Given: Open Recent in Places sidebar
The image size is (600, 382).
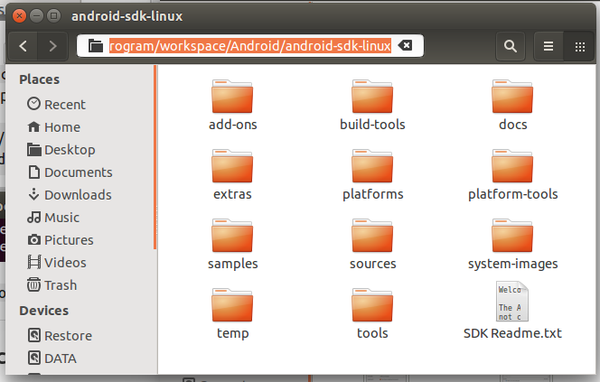Looking at the screenshot, I should pos(56,104).
